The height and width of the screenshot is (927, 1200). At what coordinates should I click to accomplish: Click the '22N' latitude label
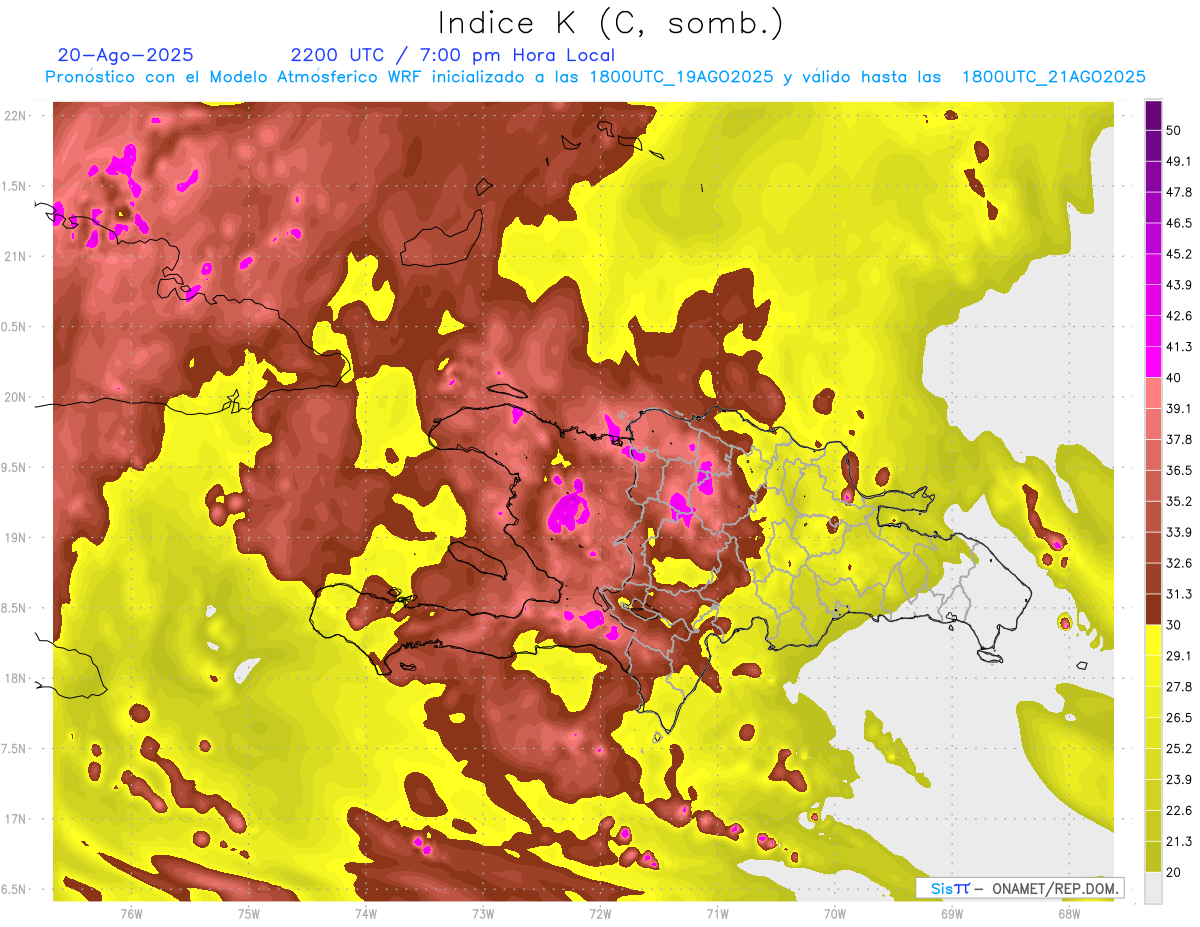click(x=15, y=116)
